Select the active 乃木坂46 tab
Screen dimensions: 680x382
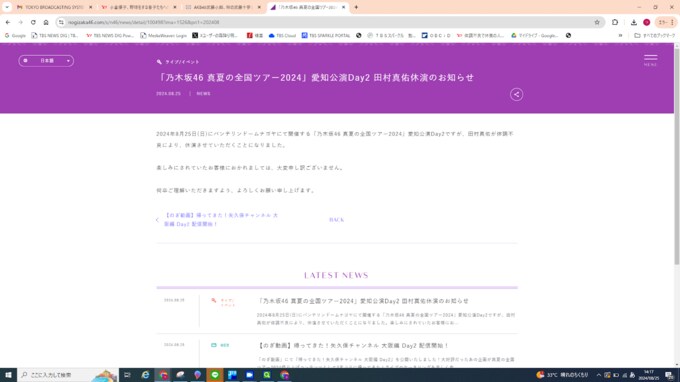(x=307, y=7)
